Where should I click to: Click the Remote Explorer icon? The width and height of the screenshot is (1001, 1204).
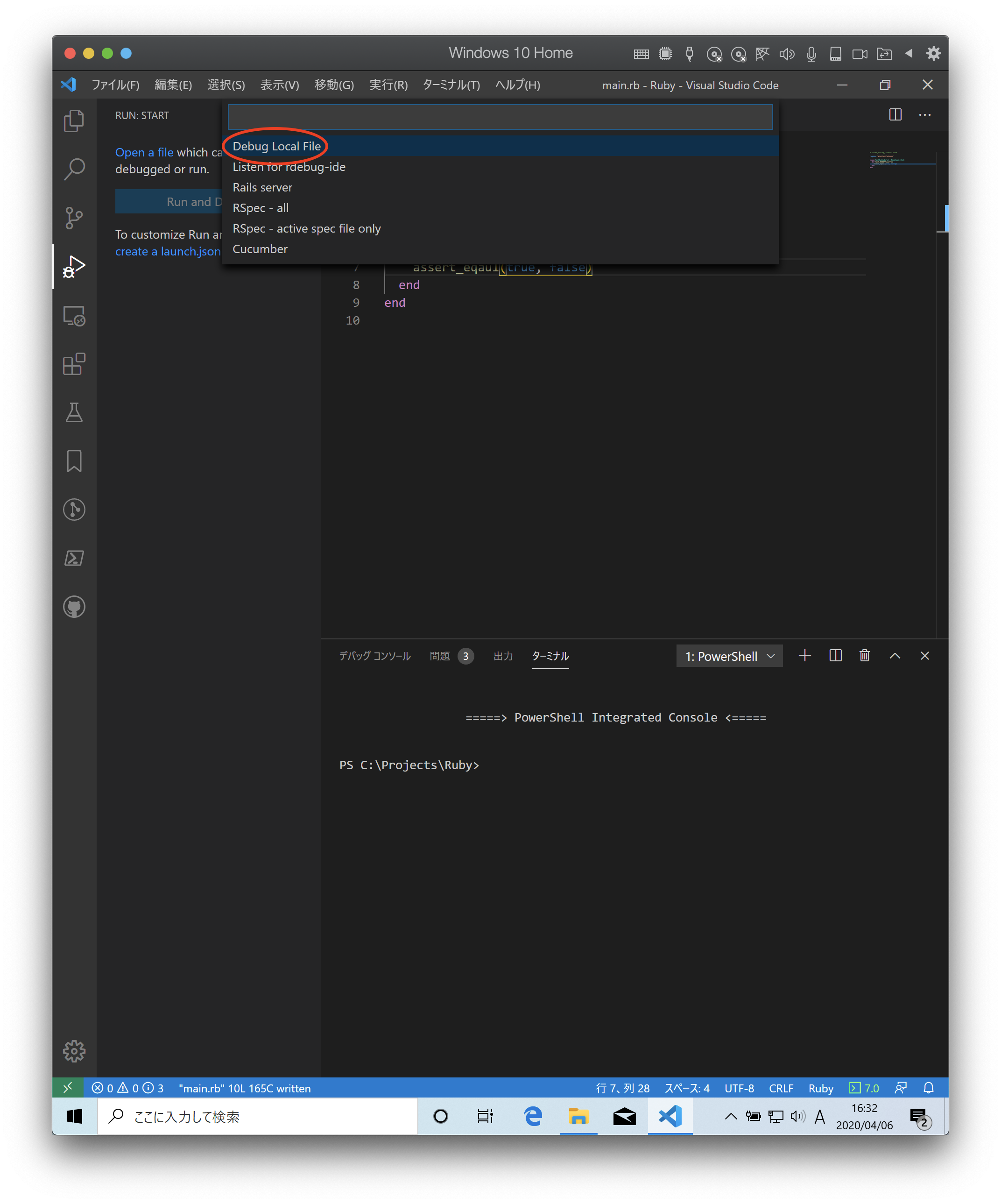coord(74,315)
